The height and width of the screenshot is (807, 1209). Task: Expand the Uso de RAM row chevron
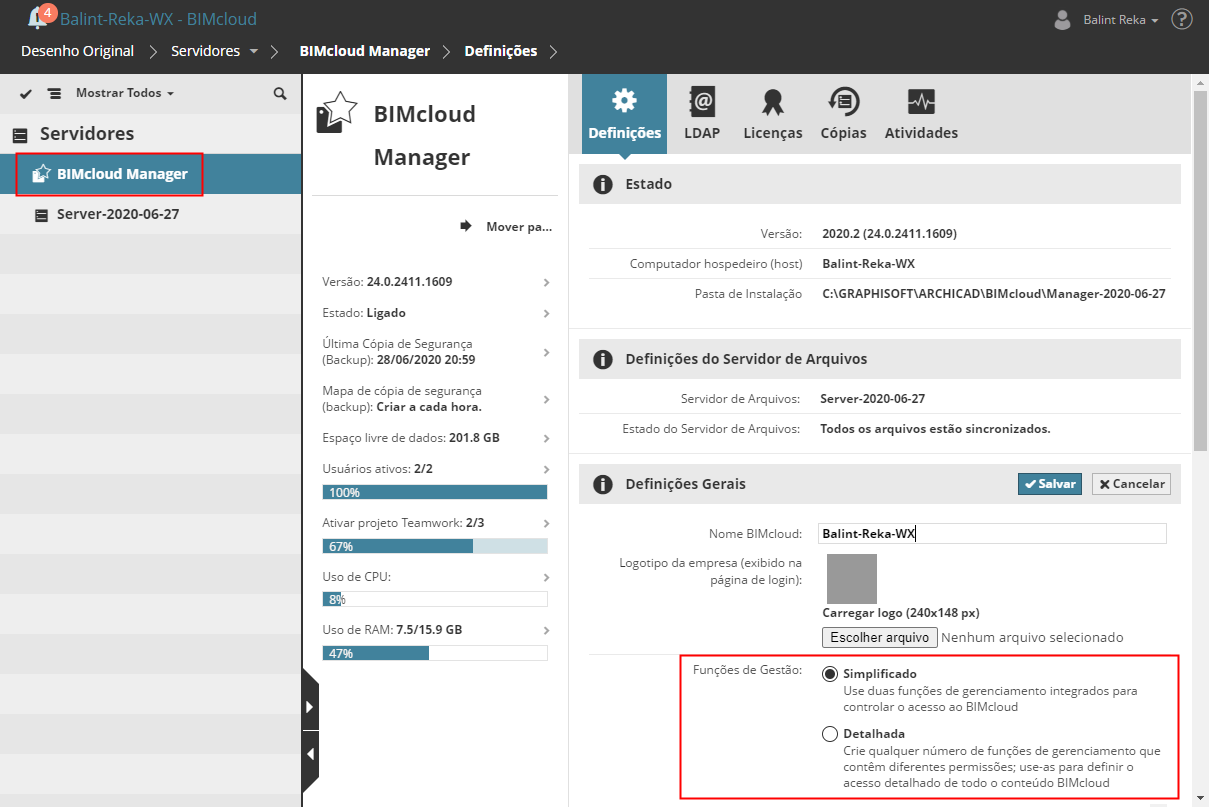pyautogui.click(x=546, y=631)
